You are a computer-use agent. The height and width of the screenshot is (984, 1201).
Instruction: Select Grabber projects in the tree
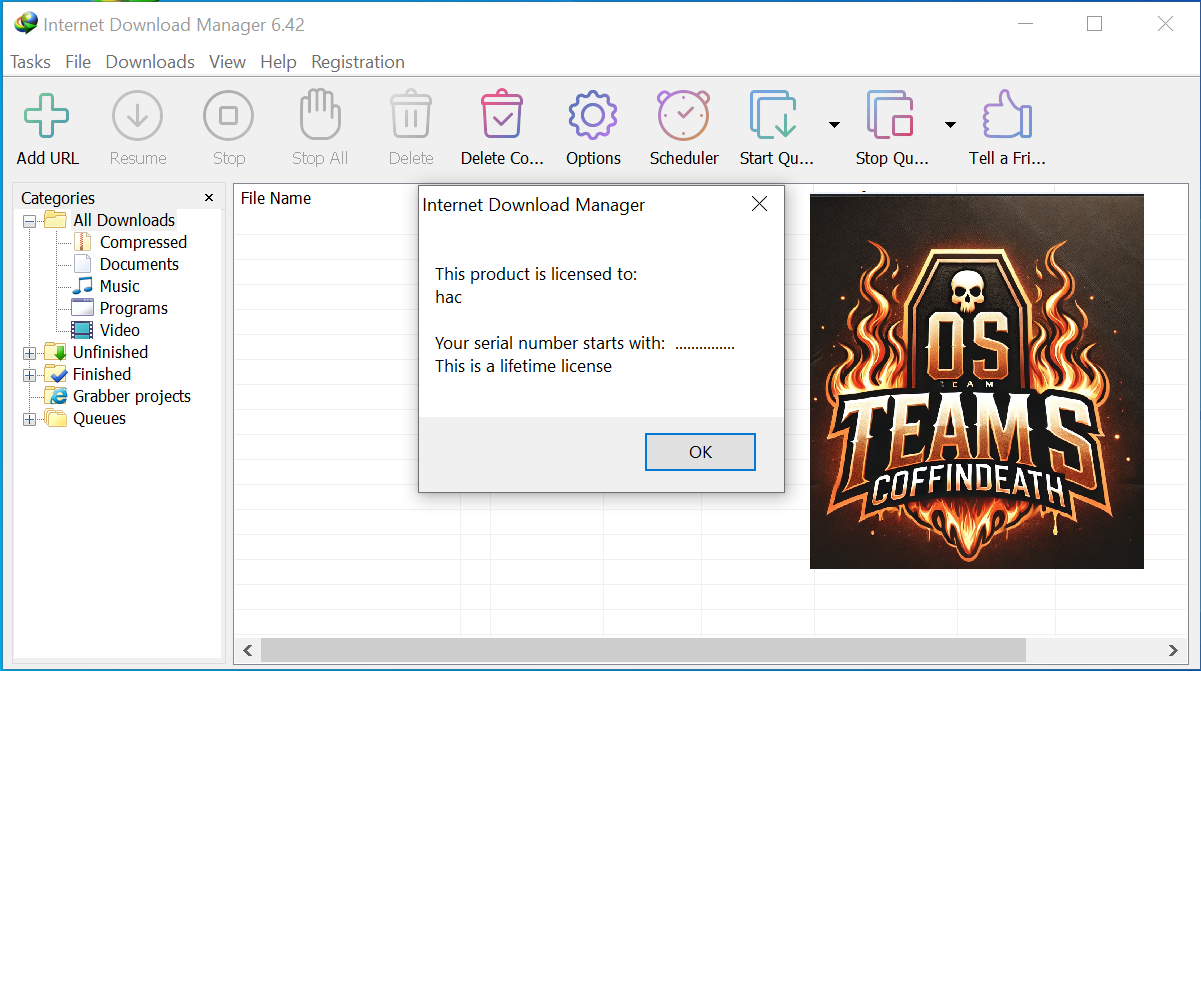[x=131, y=396]
